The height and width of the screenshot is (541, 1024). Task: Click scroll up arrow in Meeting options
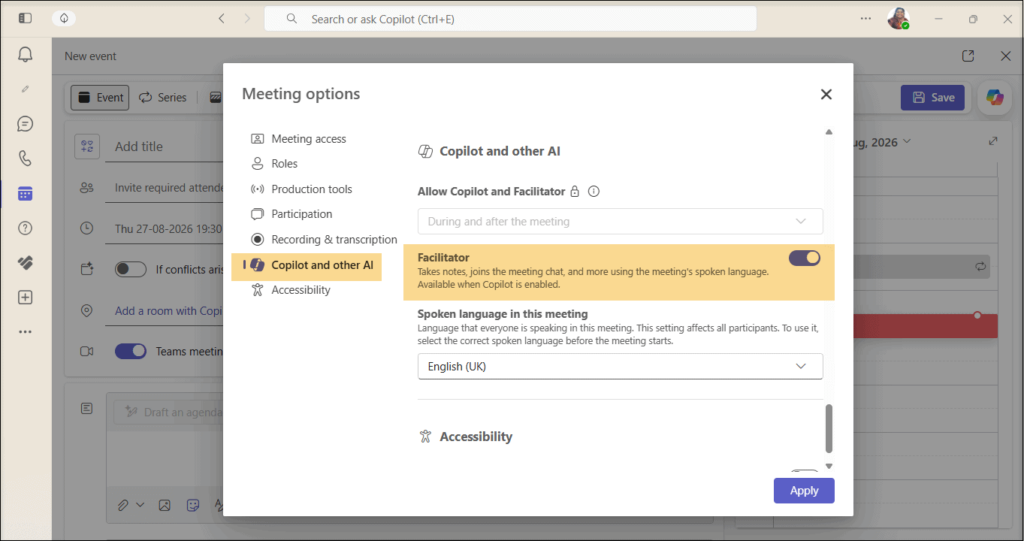829,132
